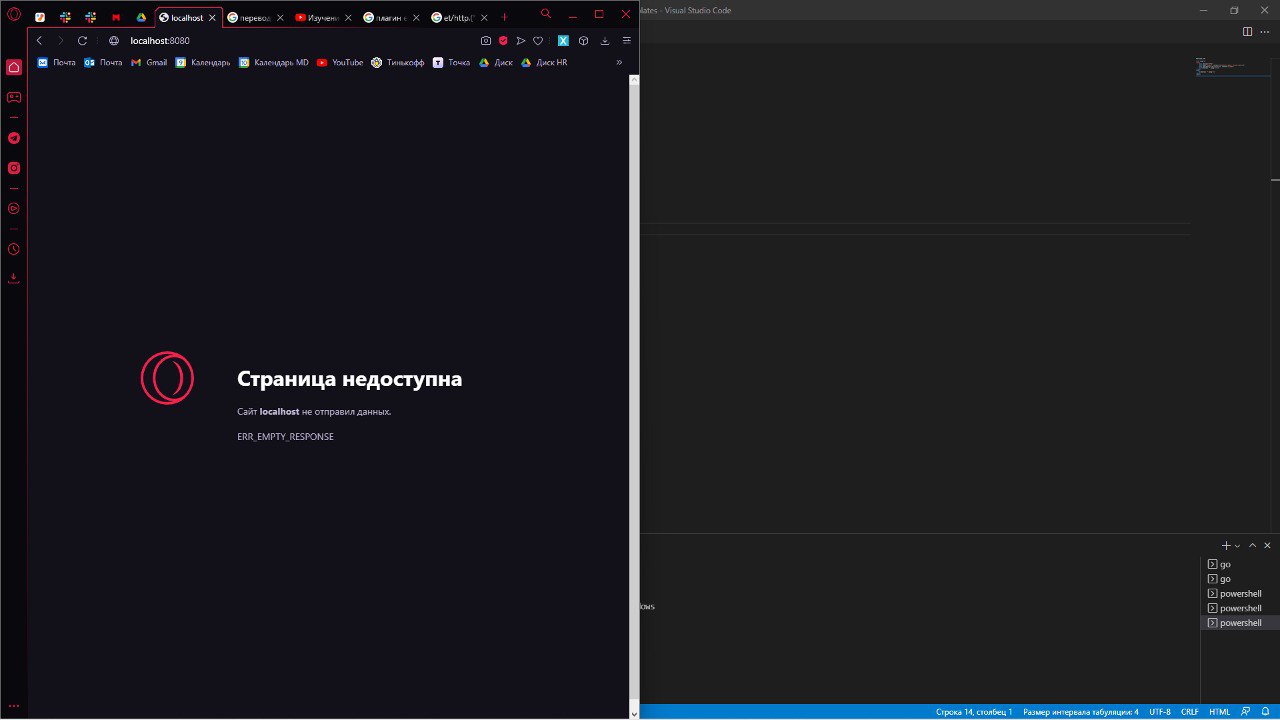Open the Точка bookmark

[451, 62]
